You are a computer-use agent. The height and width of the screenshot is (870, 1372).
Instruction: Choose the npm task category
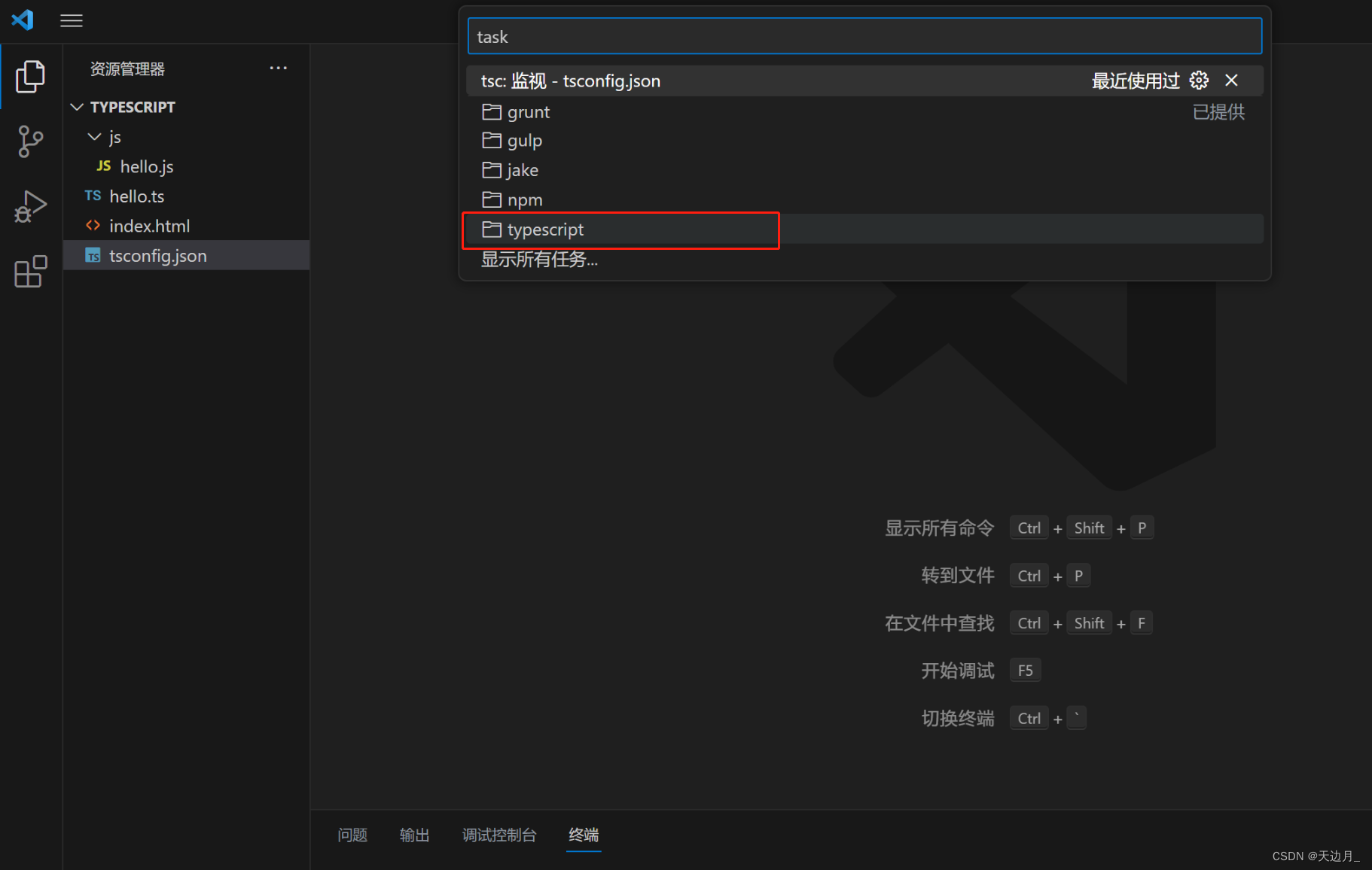pyautogui.click(x=864, y=199)
